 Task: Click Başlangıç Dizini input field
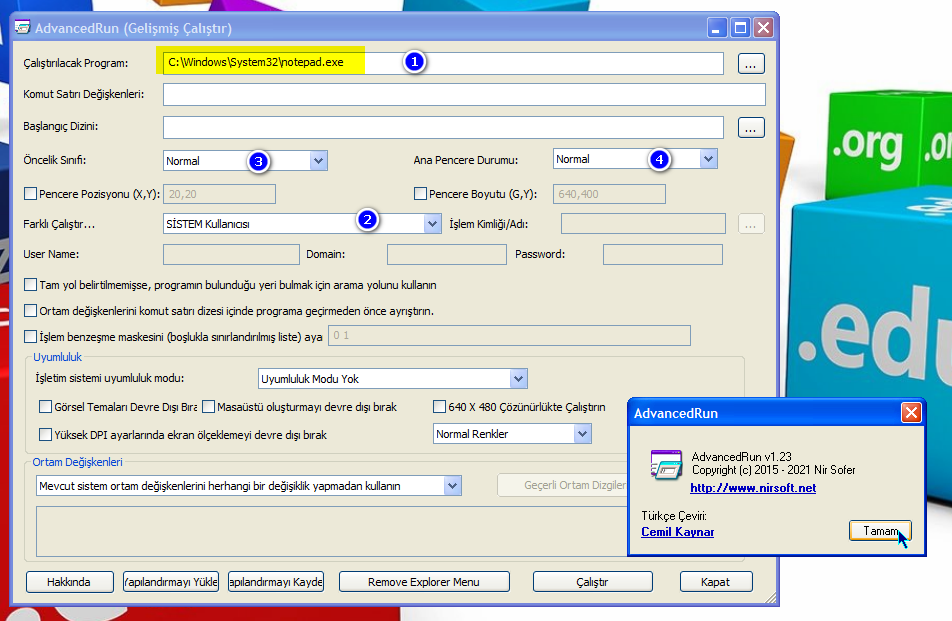pyautogui.click(x=443, y=127)
